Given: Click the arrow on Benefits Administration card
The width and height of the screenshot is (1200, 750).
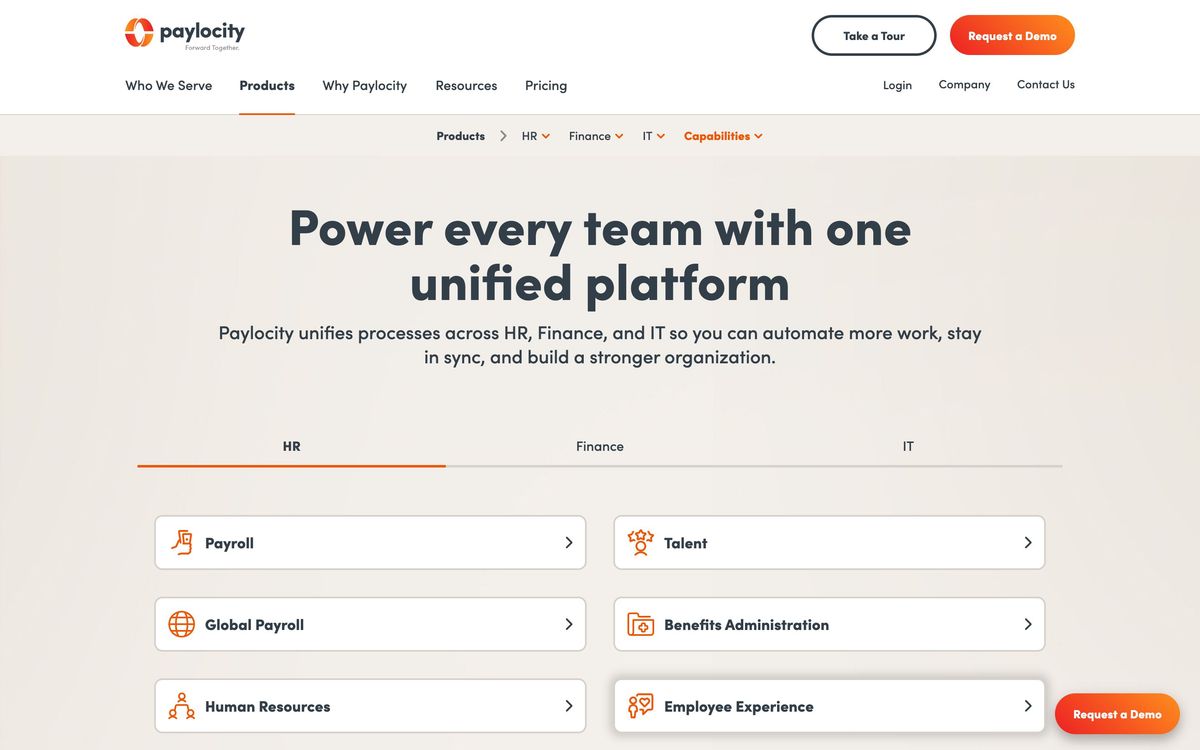Looking at the screenshot, I should coord(1028,624).
